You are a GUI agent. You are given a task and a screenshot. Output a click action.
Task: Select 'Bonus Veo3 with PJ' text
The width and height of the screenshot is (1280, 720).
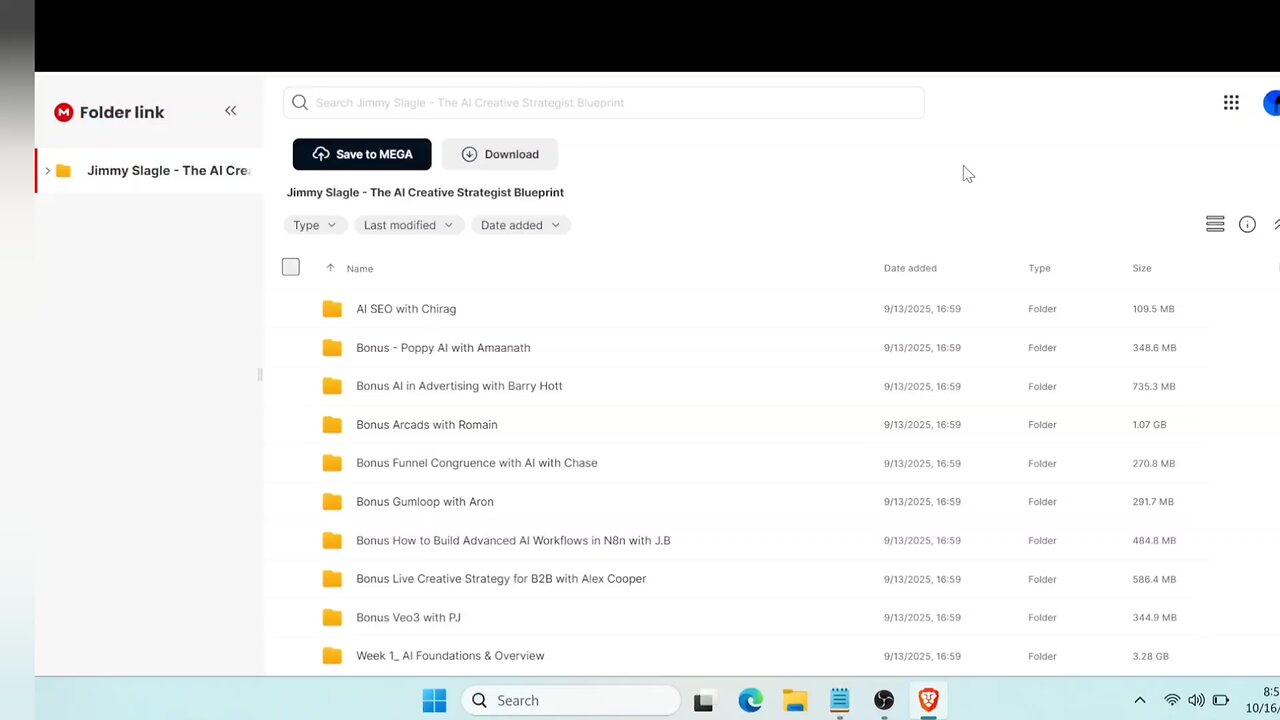click(x=408, y=618)
